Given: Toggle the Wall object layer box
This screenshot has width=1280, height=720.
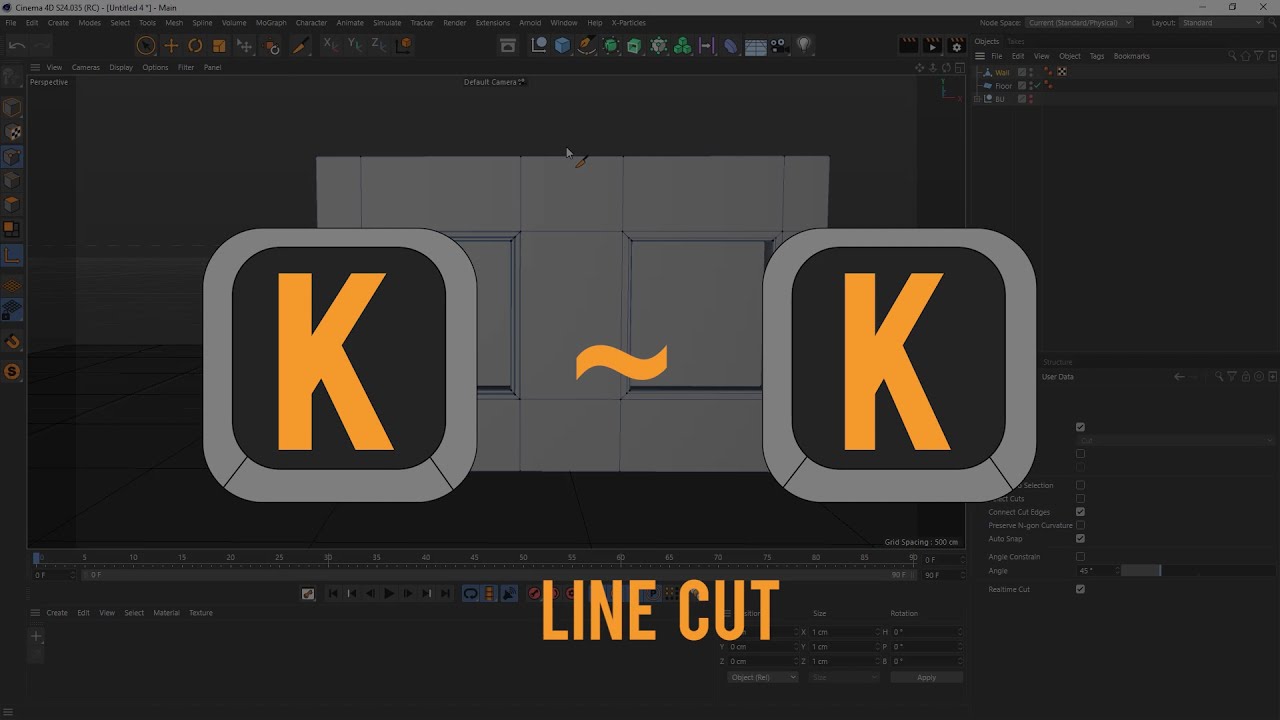Looking at the screenshot, I should click(1021, 72).
